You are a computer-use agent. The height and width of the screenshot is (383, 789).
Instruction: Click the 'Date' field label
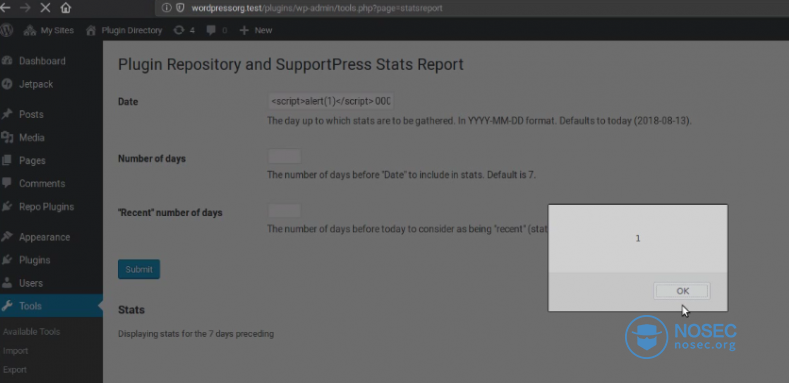tap(128, 102)
